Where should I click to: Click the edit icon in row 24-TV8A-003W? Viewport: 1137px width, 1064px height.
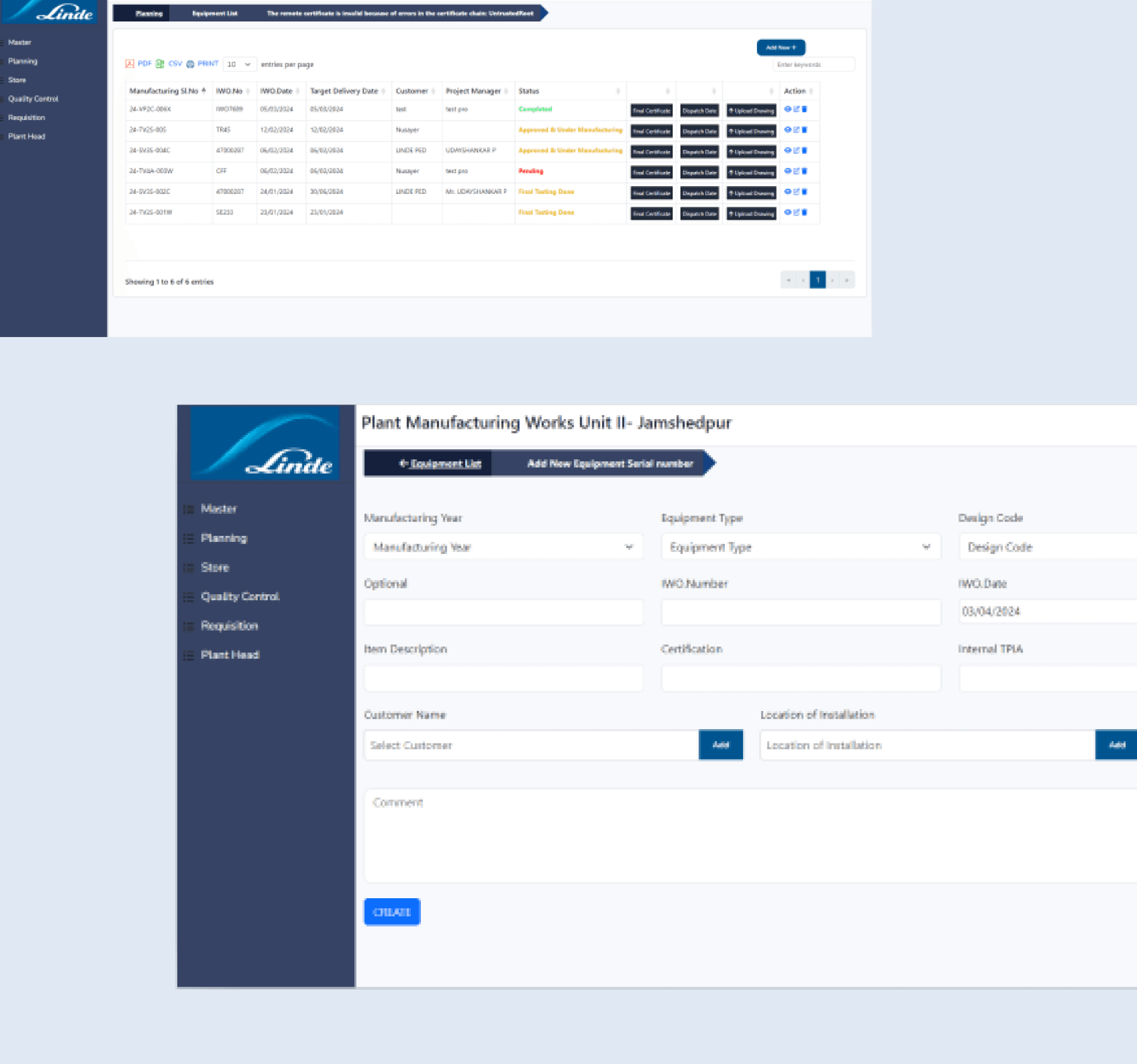point(796,171)
